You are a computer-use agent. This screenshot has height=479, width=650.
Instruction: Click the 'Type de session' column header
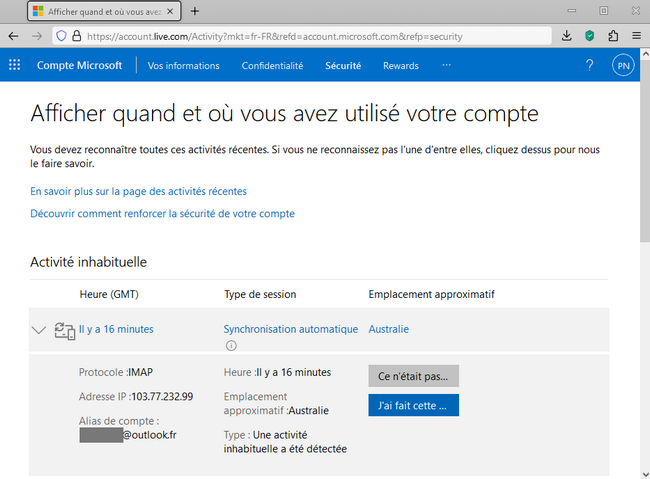260,294
